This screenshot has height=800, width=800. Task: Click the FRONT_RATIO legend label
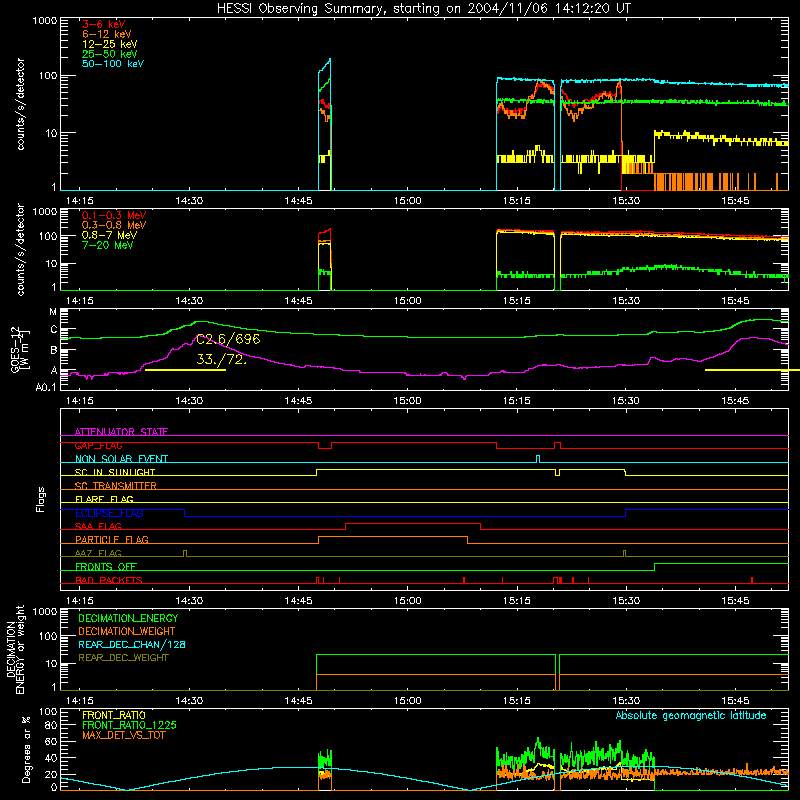point(114,715)
